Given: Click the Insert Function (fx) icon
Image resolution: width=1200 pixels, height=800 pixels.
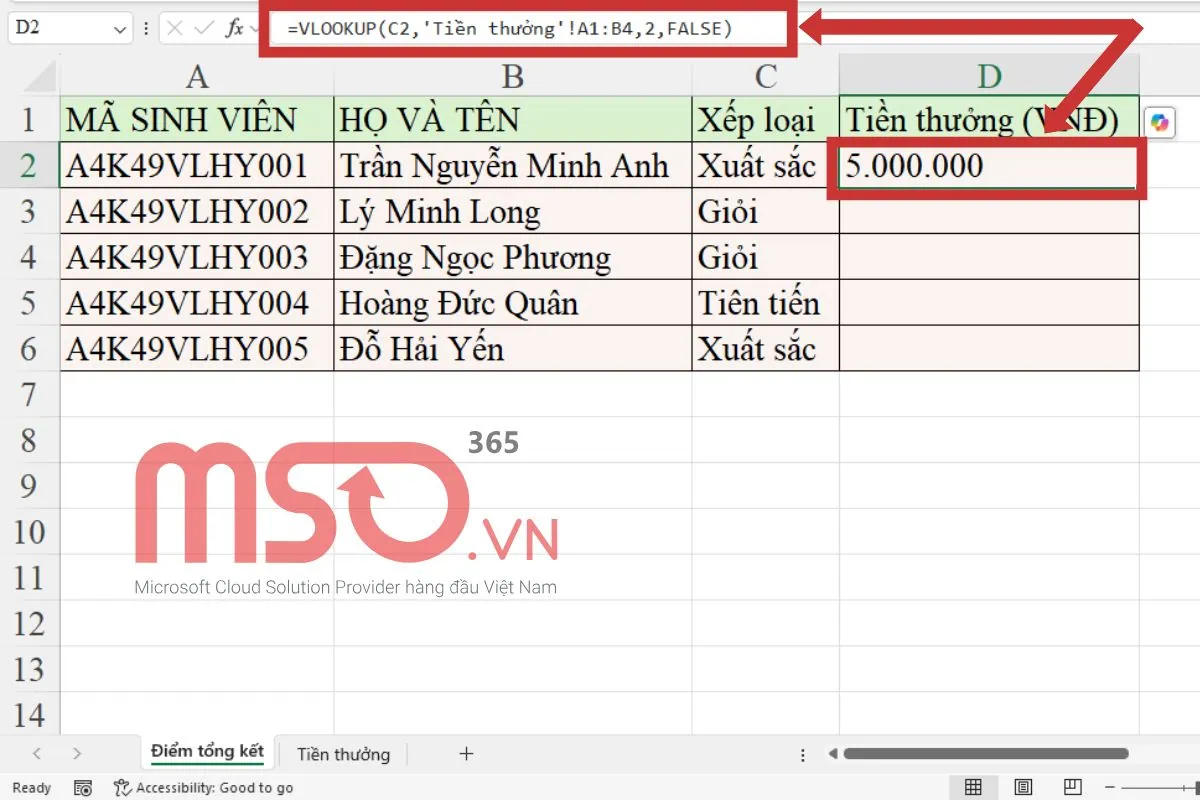Looking at the screenshot, I should [237, 27].
